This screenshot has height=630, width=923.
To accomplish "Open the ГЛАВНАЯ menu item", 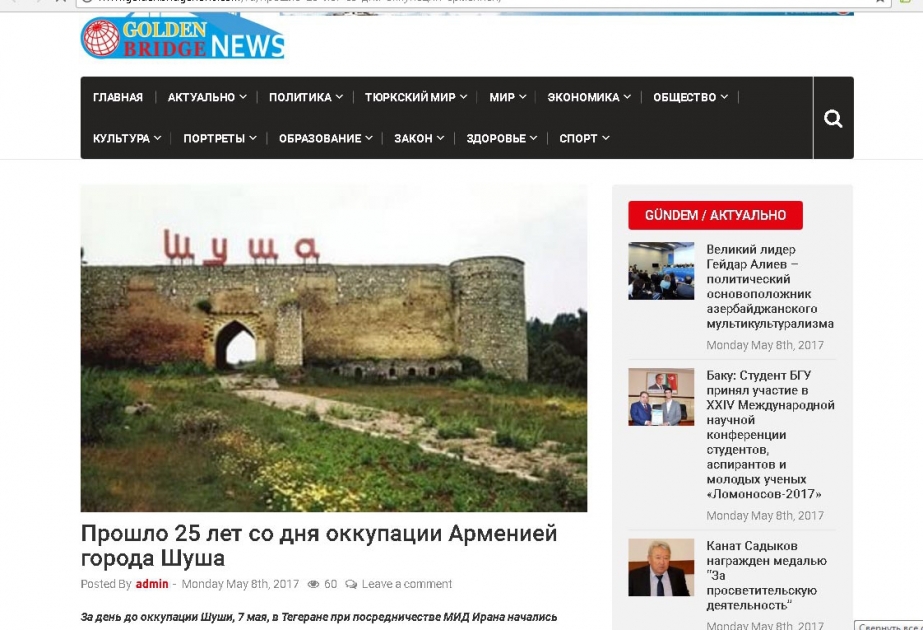I will [118, 97].
